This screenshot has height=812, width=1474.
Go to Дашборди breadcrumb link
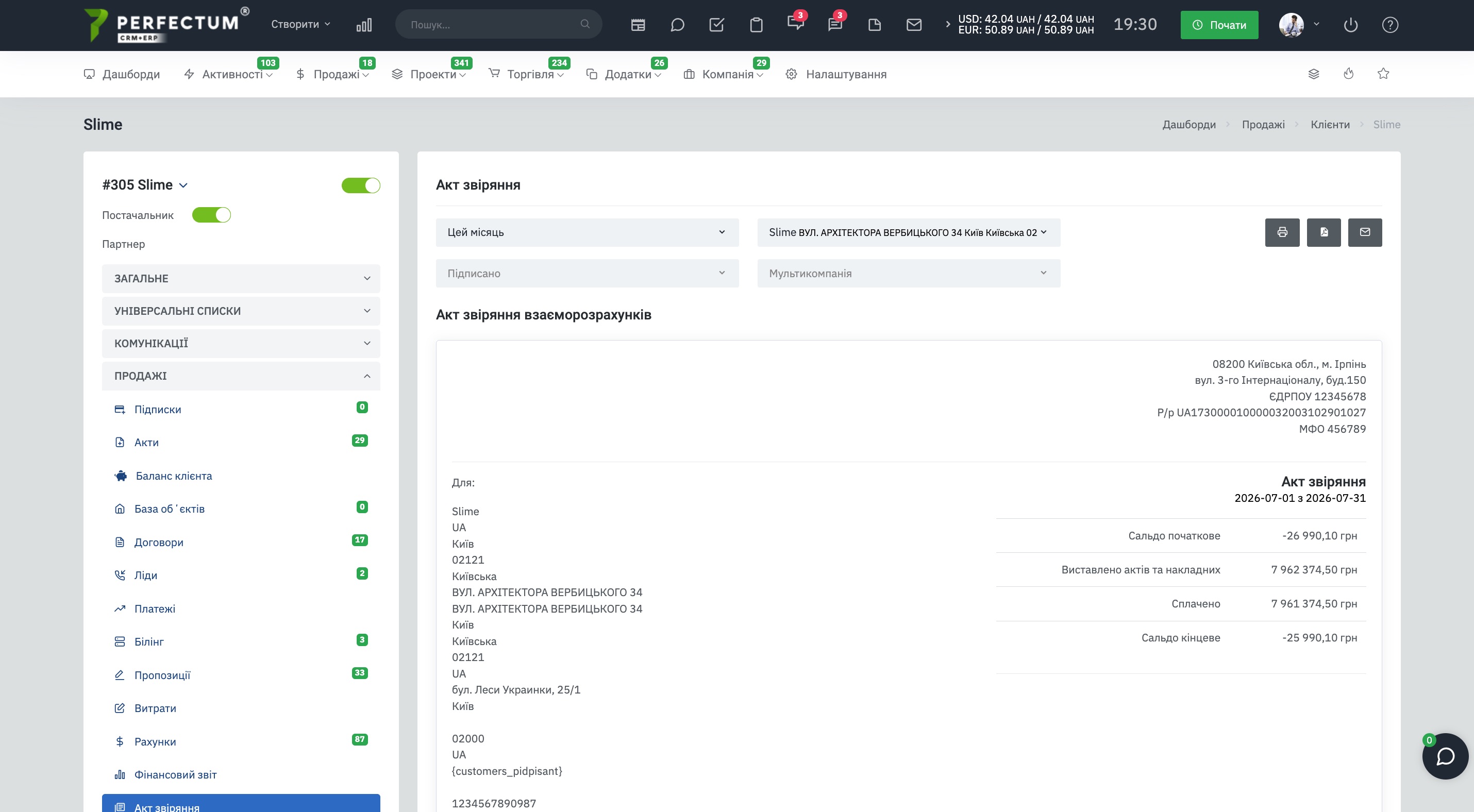pos(1189,124)
